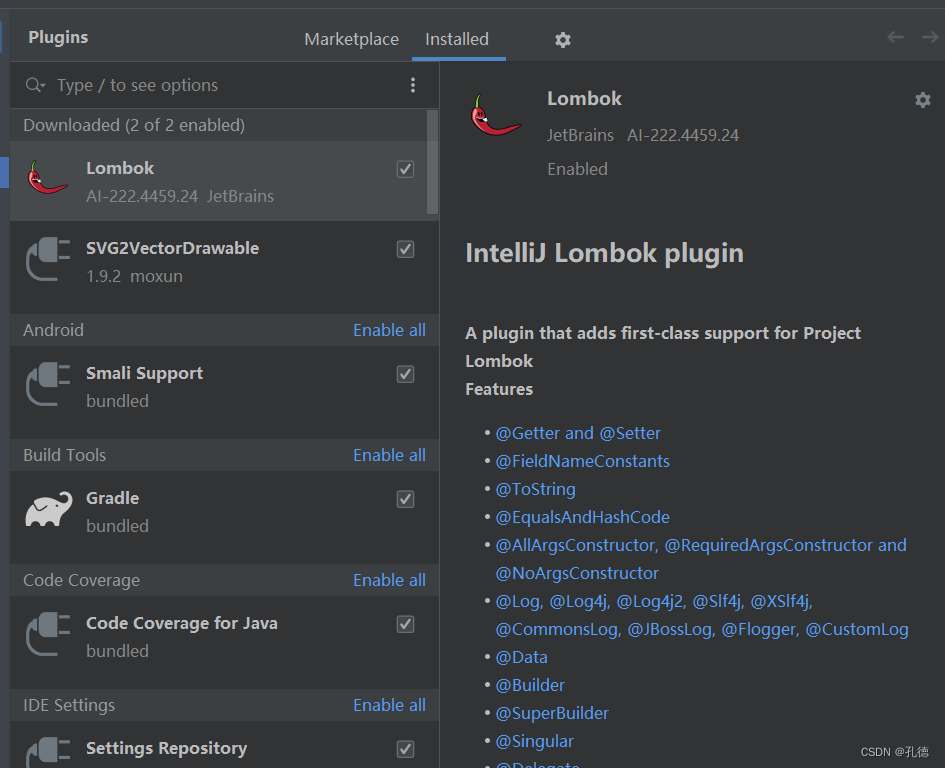
Task: Toggle the Settings Repository checkbox
Action: tap(406, 749)
